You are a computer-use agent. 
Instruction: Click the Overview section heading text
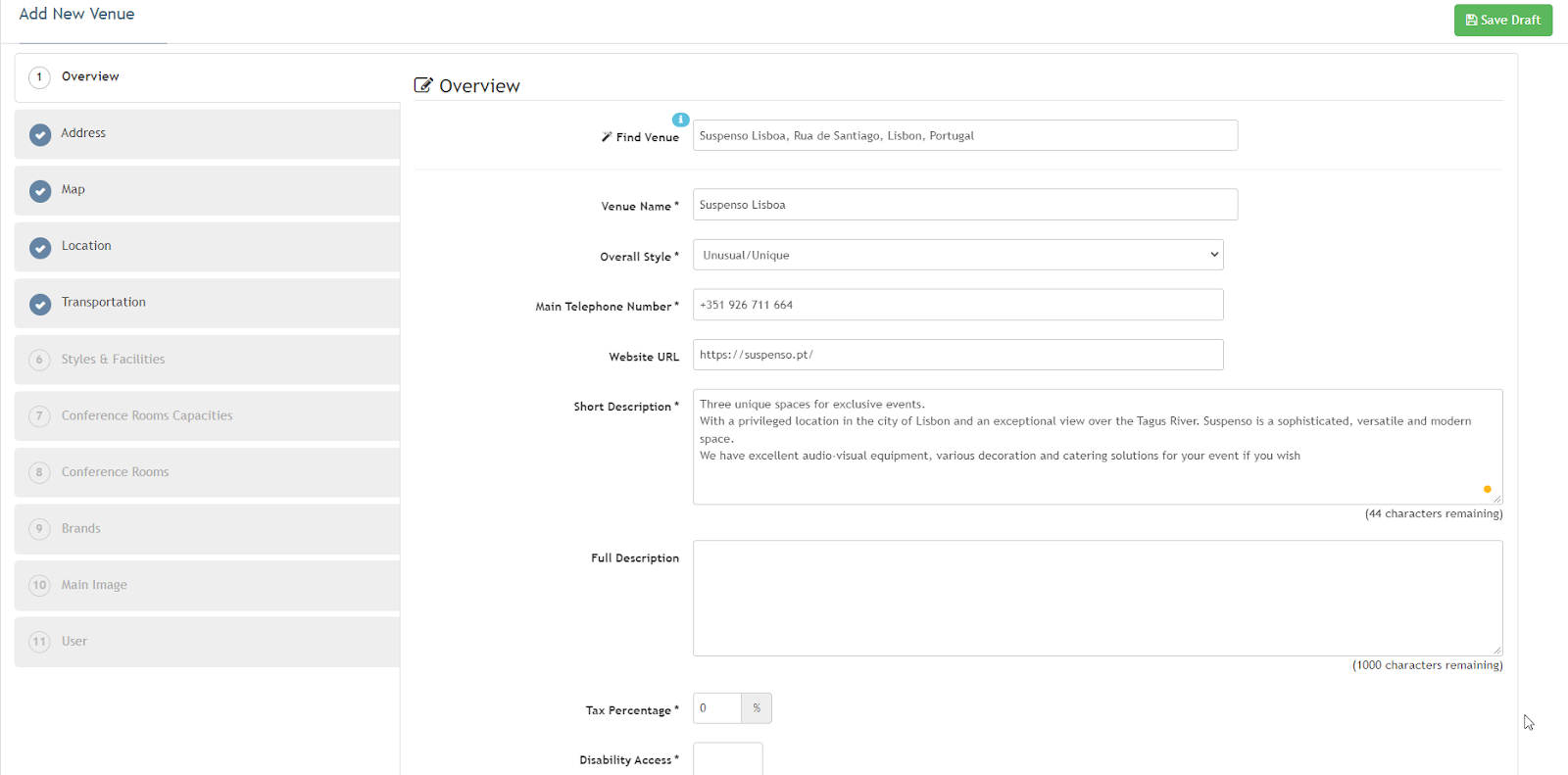[479, 86]
